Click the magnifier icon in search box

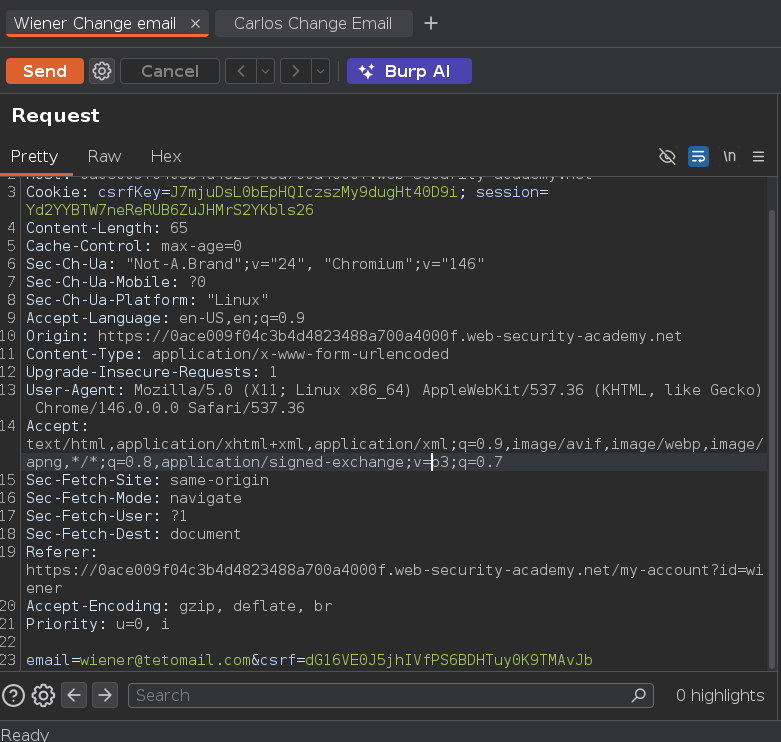pyautogui.click(x=639, y=695)
